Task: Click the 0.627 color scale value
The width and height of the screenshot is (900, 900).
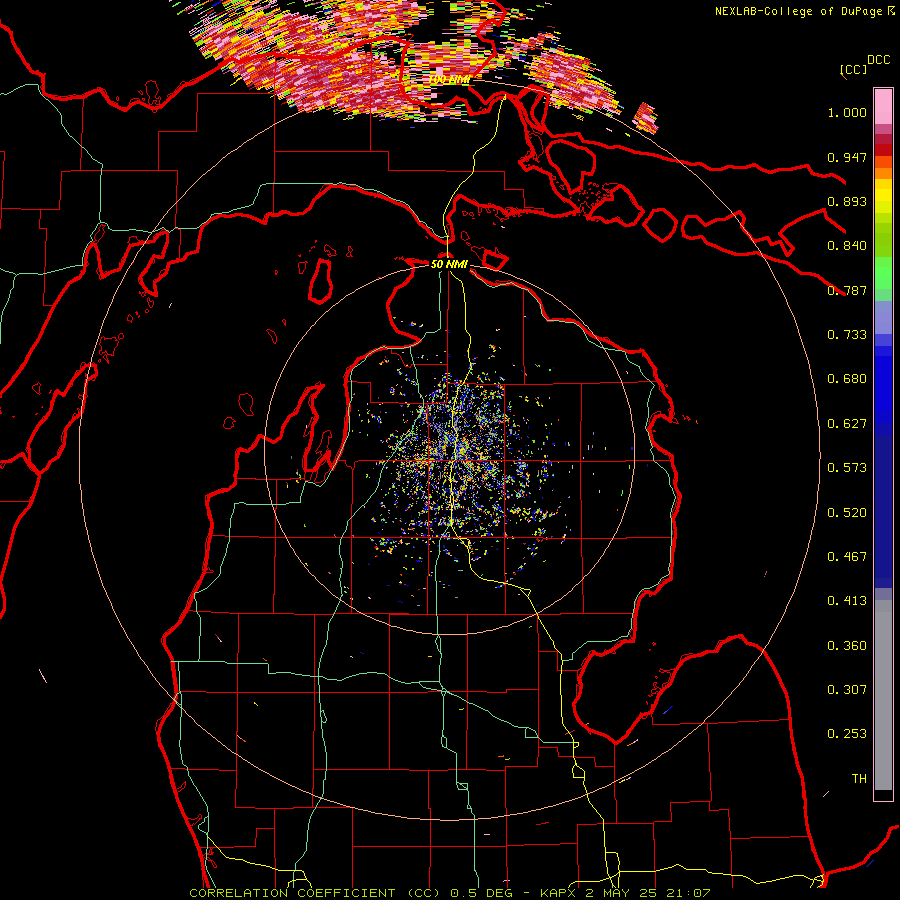Action: coord(847,424)
